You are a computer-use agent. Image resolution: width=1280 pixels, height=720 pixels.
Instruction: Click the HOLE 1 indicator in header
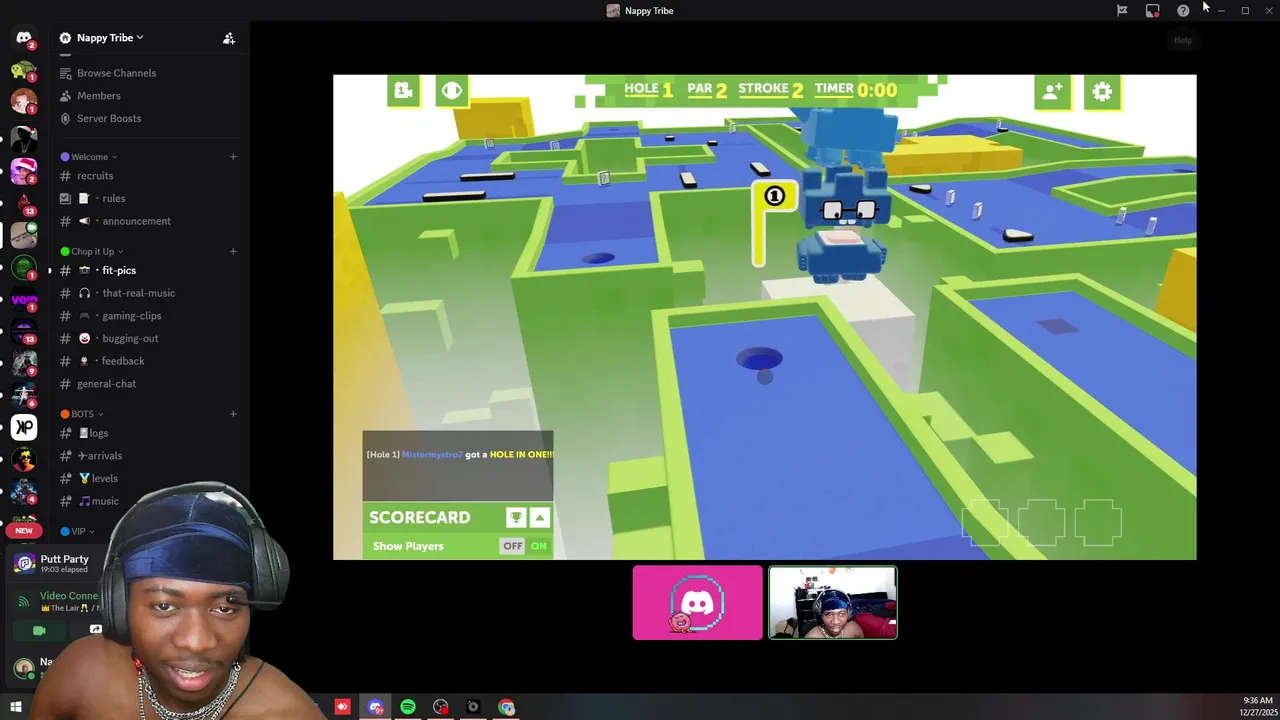point(649,89)
